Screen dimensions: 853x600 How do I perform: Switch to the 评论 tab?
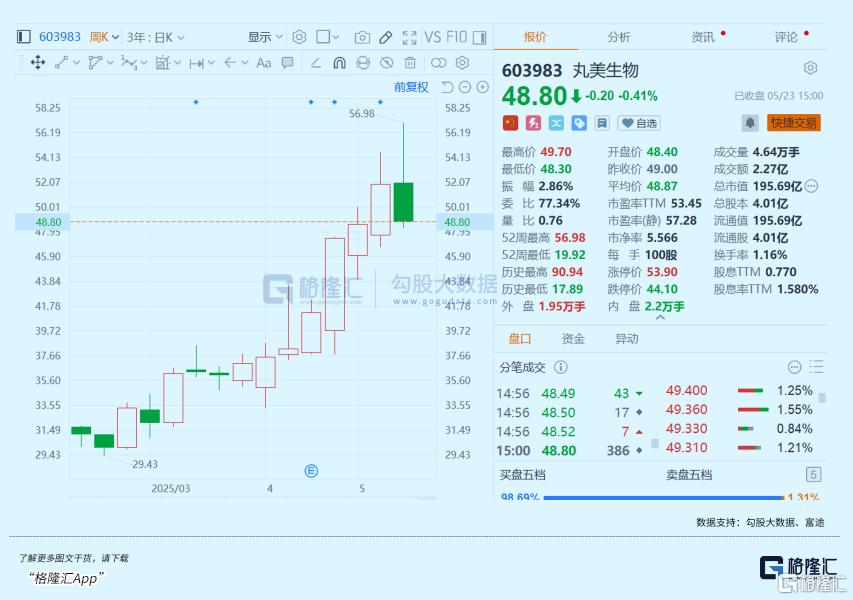786,37
